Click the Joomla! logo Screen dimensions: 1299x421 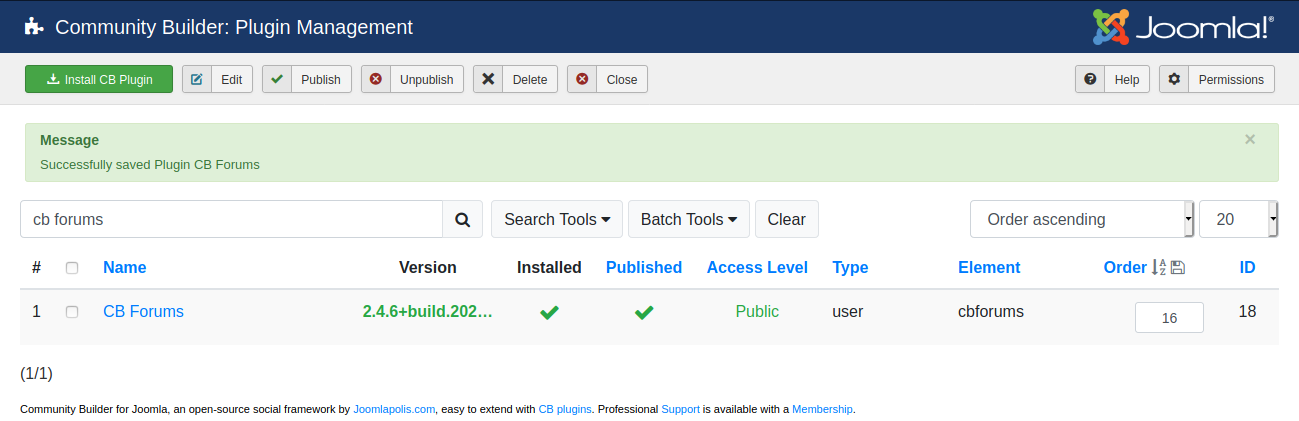click(x=1184, y=27)
